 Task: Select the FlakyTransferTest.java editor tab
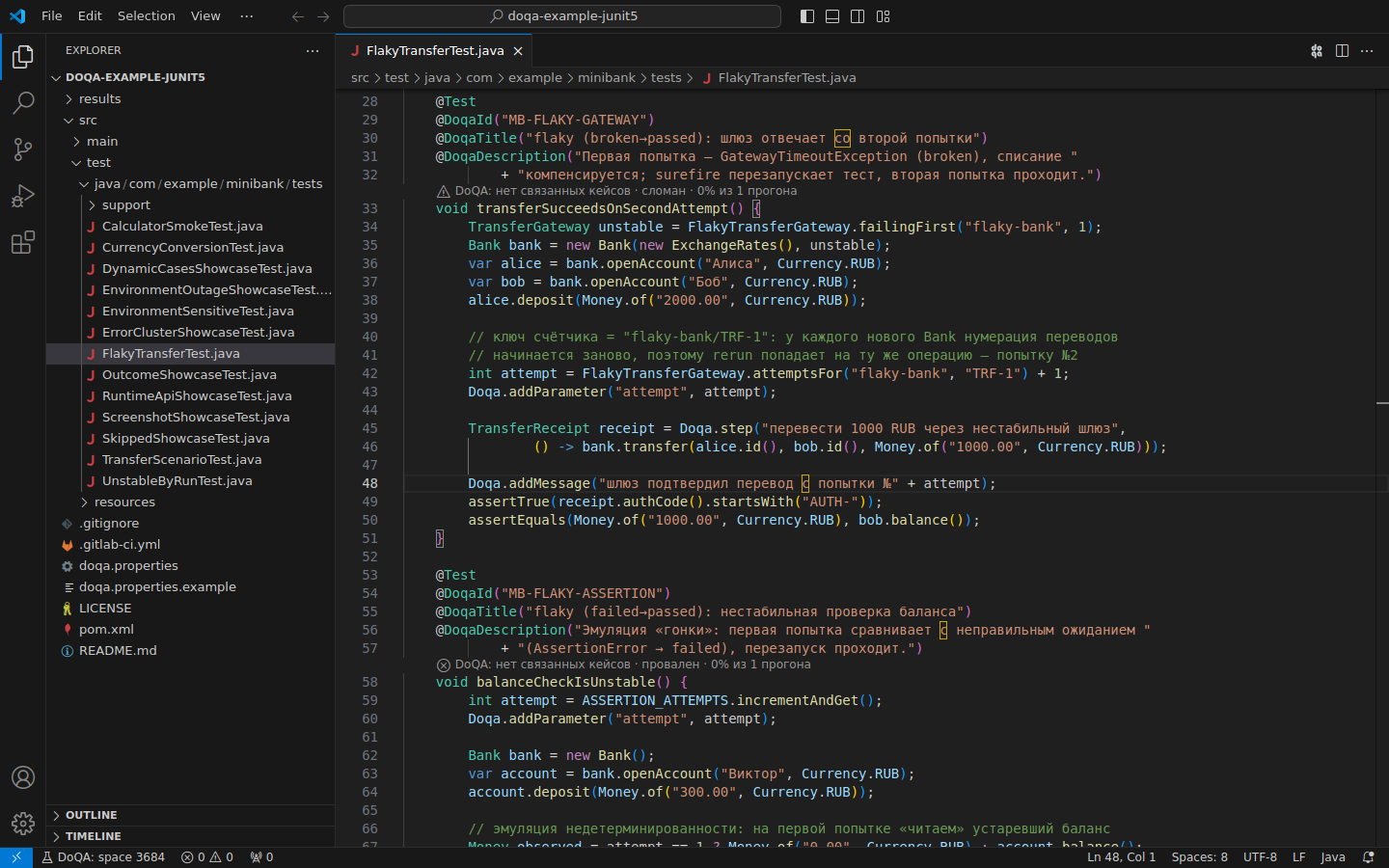click(x=433, y=51)
